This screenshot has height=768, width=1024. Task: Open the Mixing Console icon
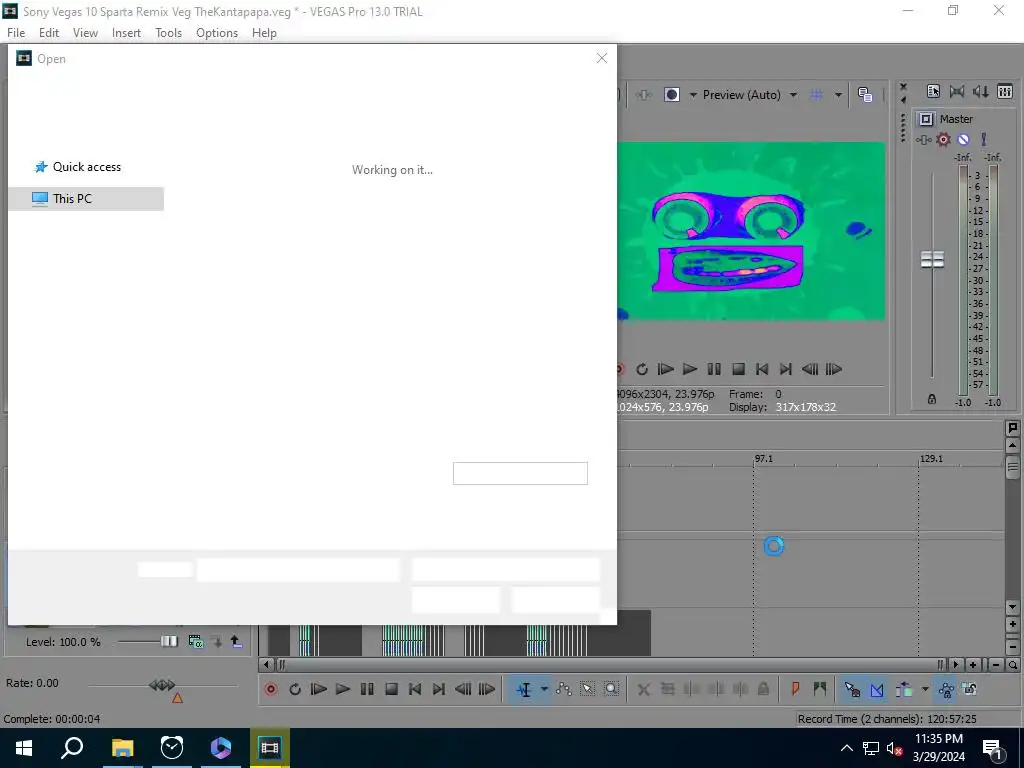pyautogui.click(x=1005, y=91)
